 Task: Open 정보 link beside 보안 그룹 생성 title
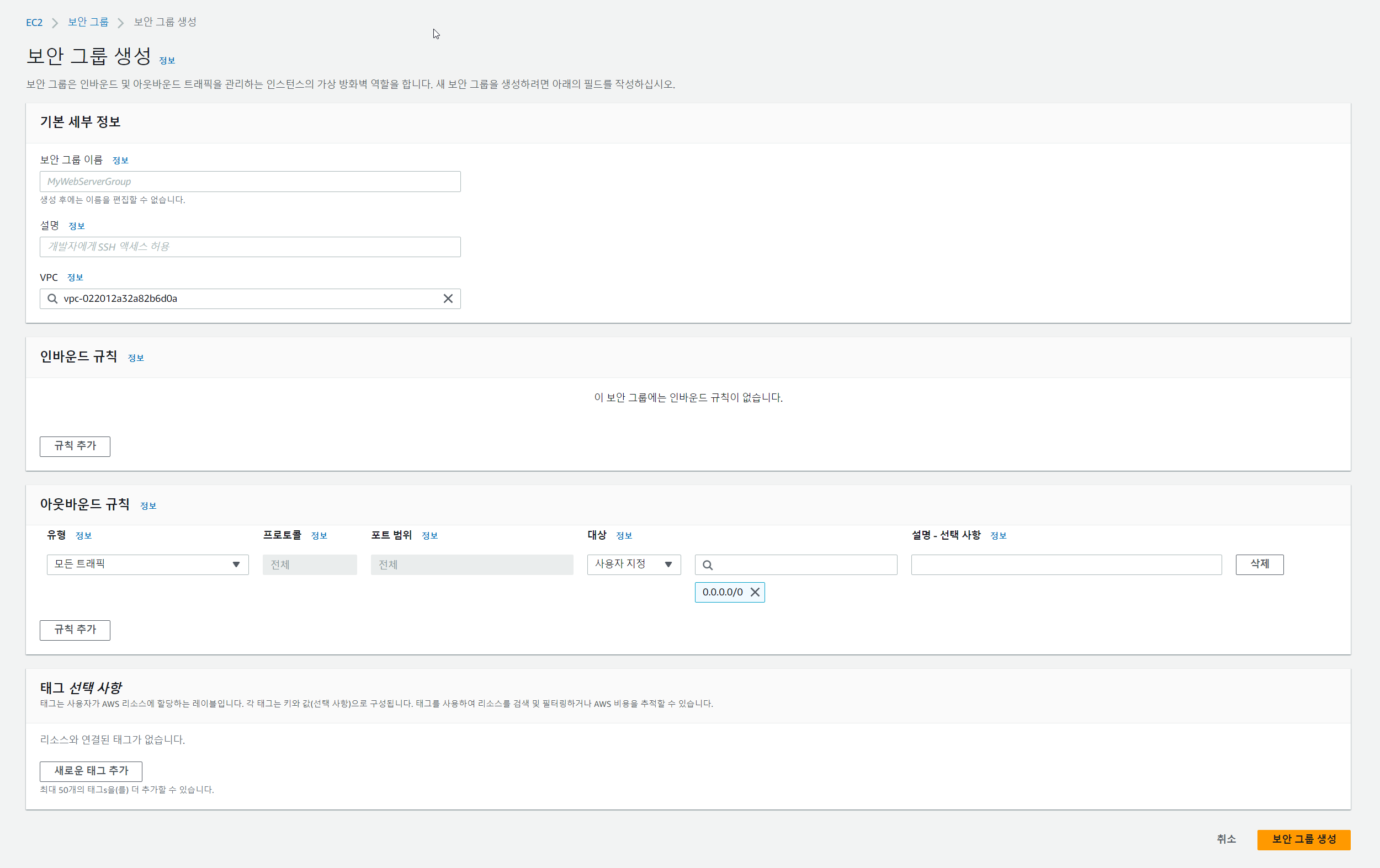tap(167, 61)
